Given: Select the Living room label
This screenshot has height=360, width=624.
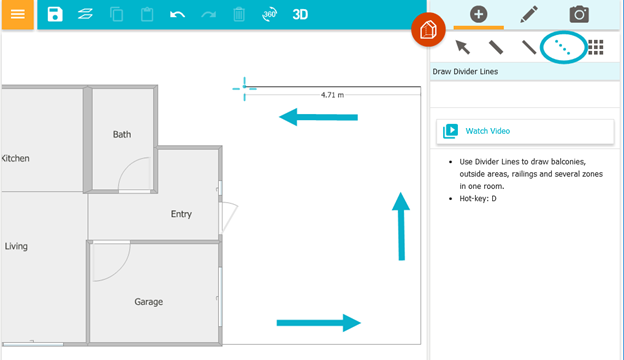Looking at the screenshot, I should pos(16,246).
